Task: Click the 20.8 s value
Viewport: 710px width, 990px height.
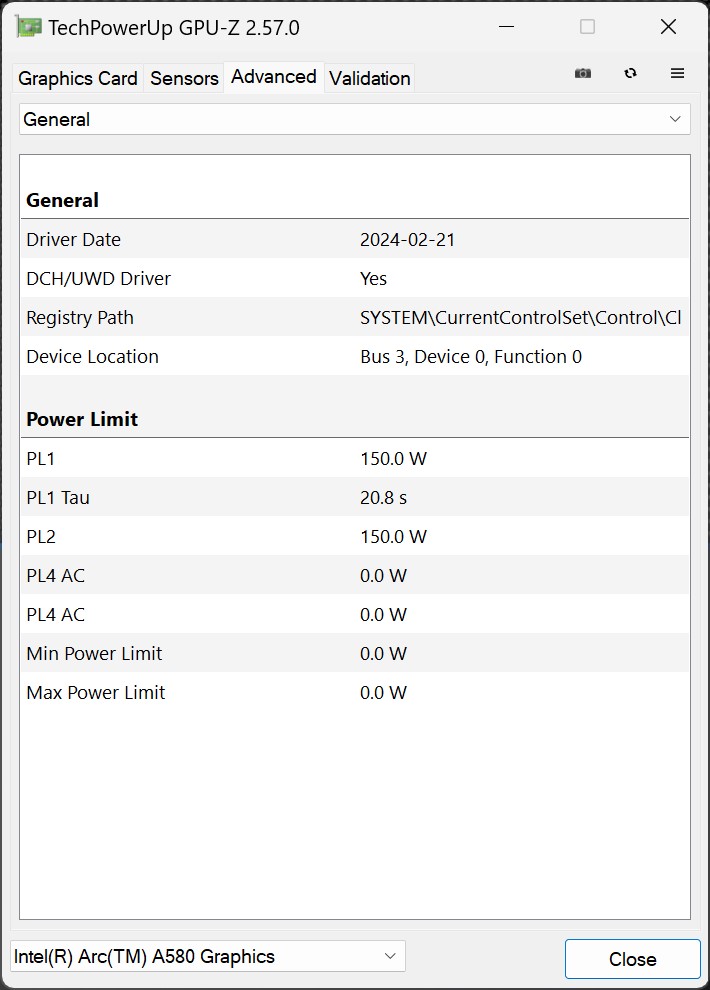Action: click(383, 498)
